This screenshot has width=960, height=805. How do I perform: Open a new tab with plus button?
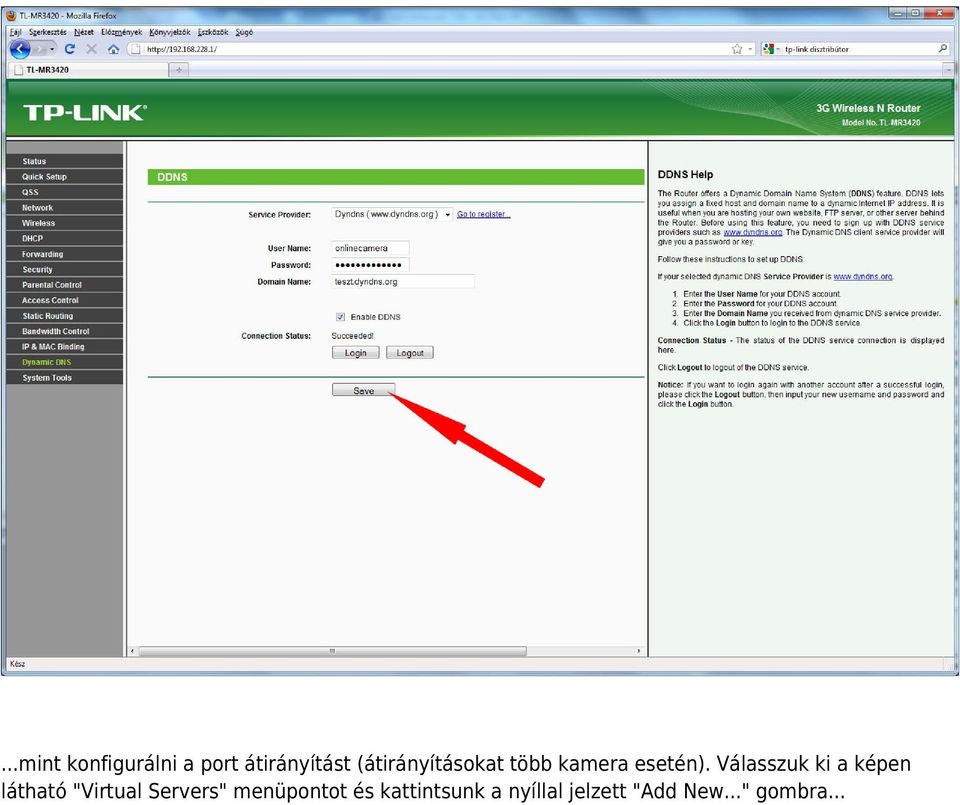coord(179,70)
